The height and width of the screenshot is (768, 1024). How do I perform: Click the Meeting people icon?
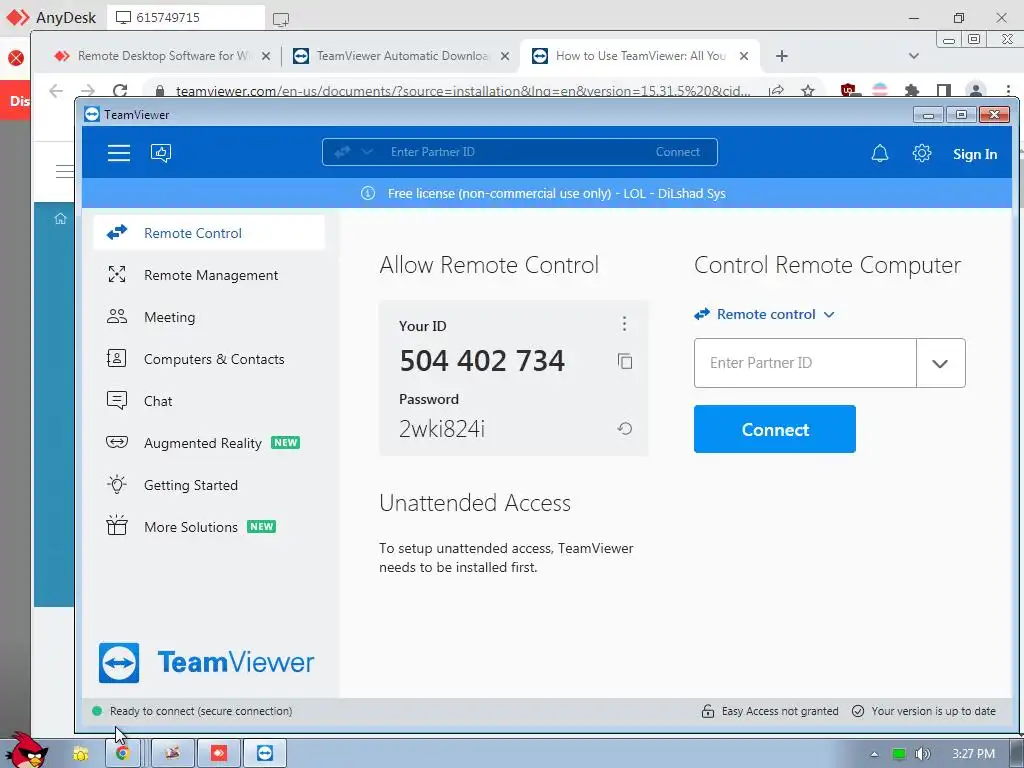(117, 317)
